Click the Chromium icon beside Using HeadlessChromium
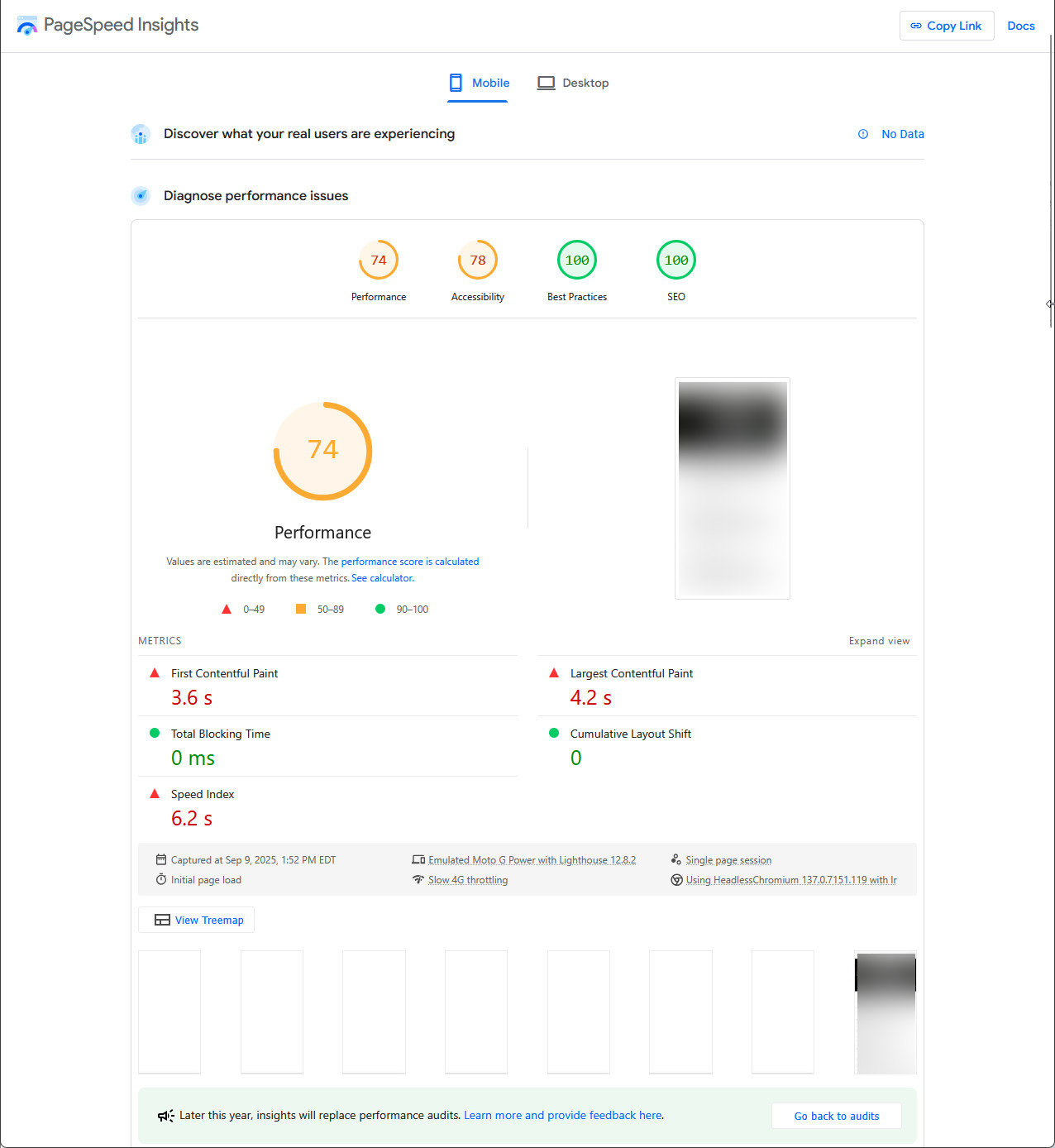This screenshot has height=1148, width=1055. click(676, 879)
